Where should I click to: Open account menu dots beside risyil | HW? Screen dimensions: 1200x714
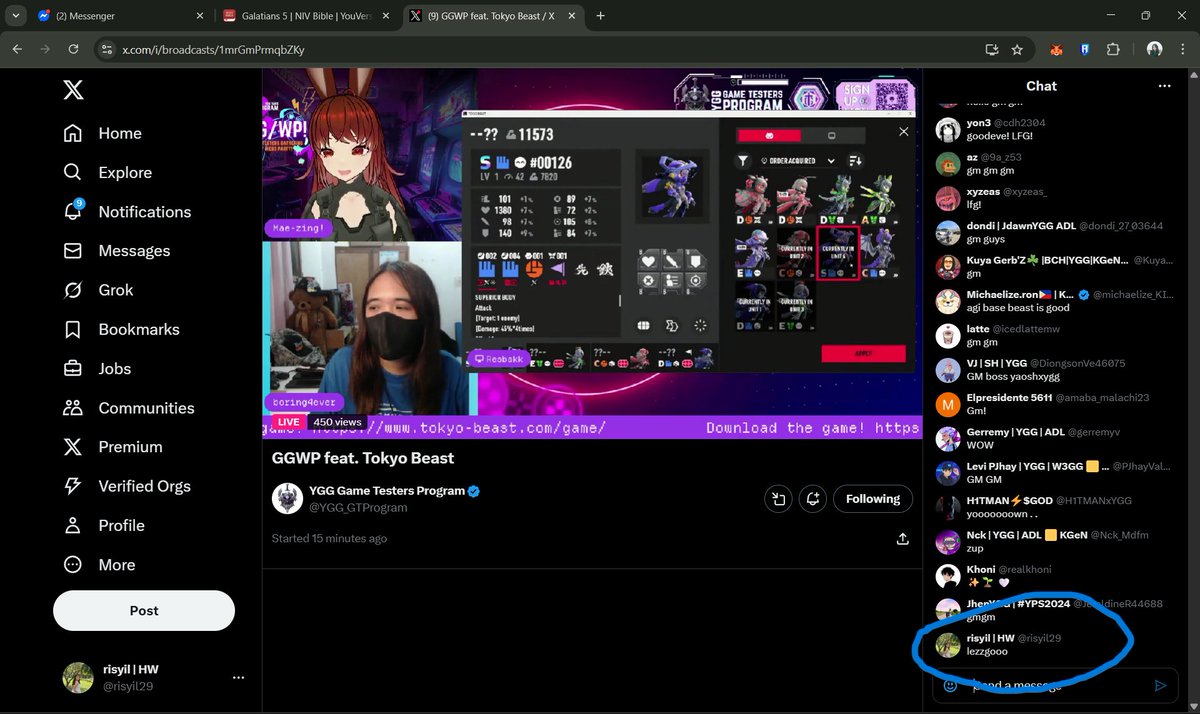[x=238, y=677]
